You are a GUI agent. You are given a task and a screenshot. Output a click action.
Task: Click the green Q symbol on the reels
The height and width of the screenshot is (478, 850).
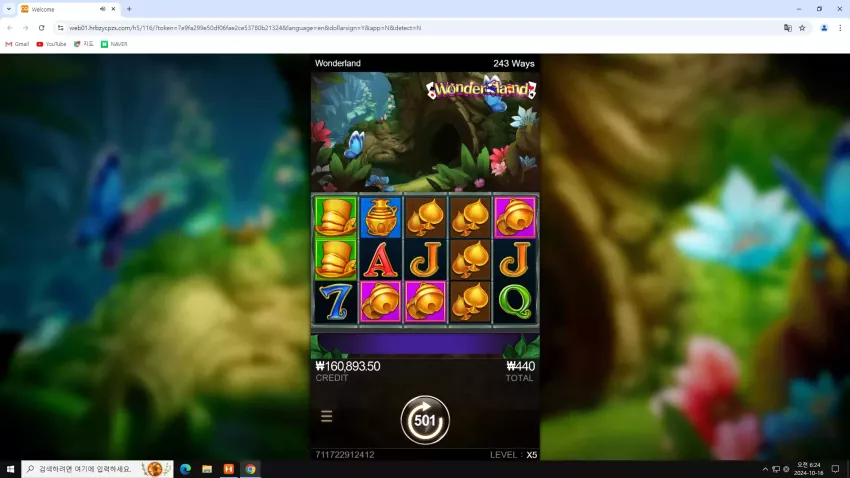(x=514, y=302)
